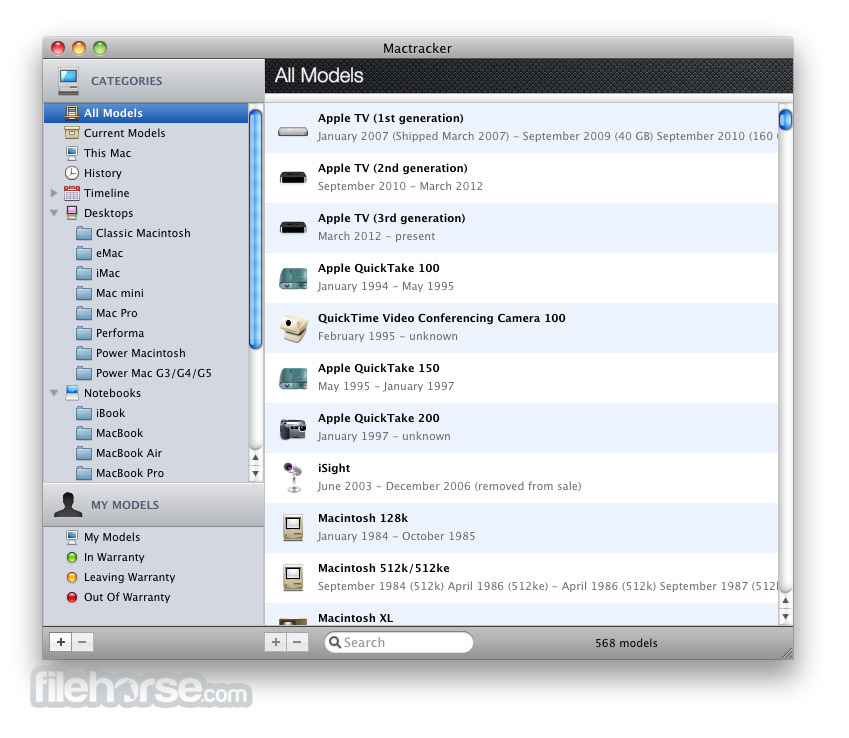Click the sidebar blue scrollbar thumb

tap(256, 228)
